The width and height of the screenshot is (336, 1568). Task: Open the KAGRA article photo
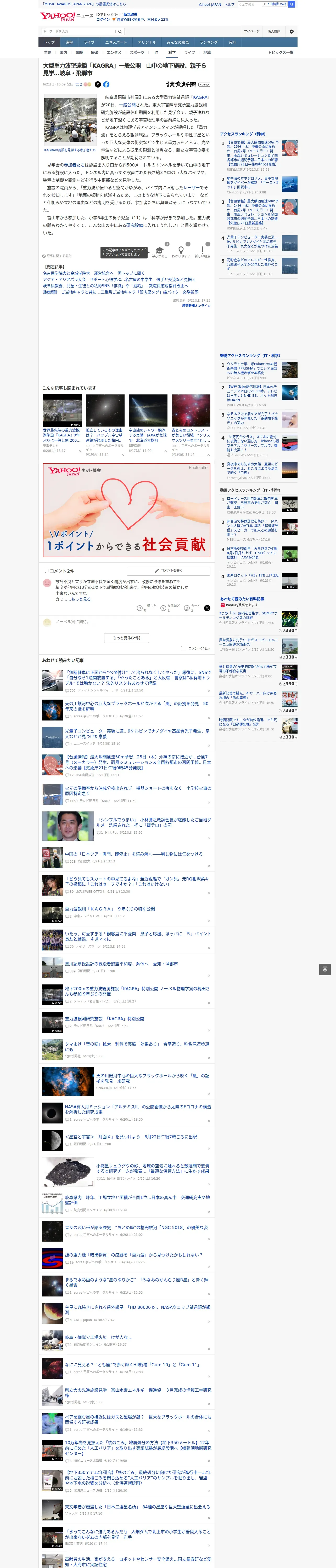[70, 120]
